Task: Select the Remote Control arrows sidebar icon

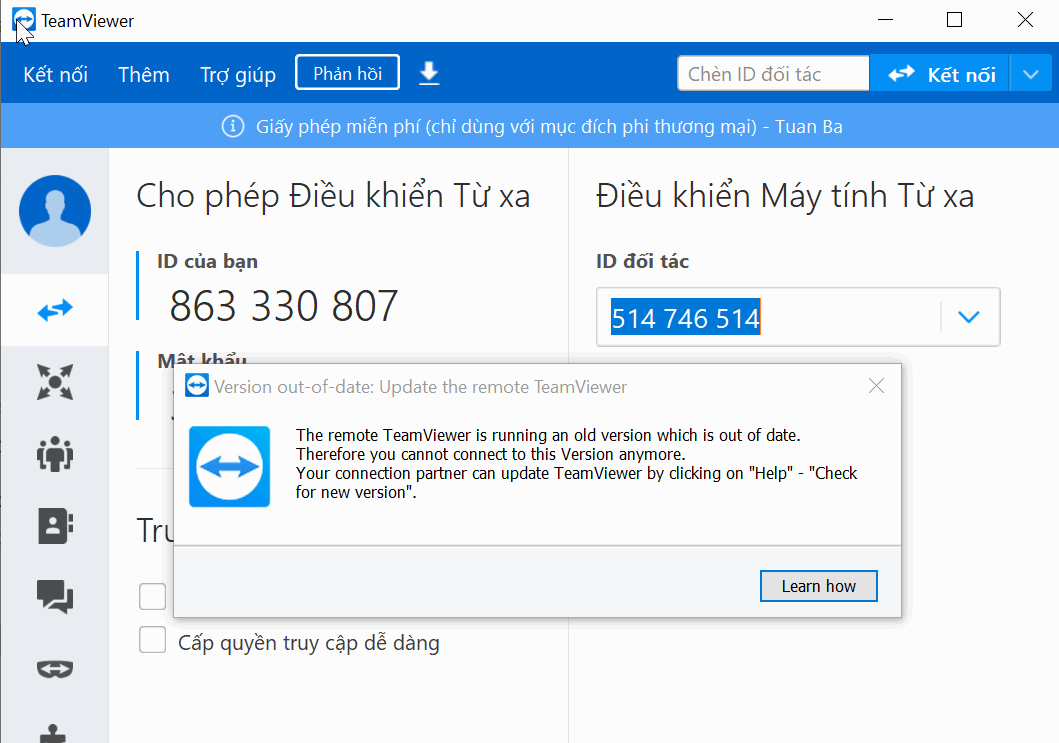Action: tap(55, 309)
